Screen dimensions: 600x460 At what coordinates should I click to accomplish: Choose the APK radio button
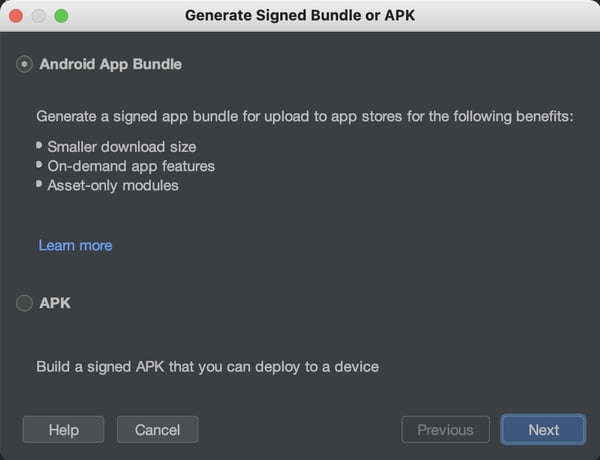[24, 303]
